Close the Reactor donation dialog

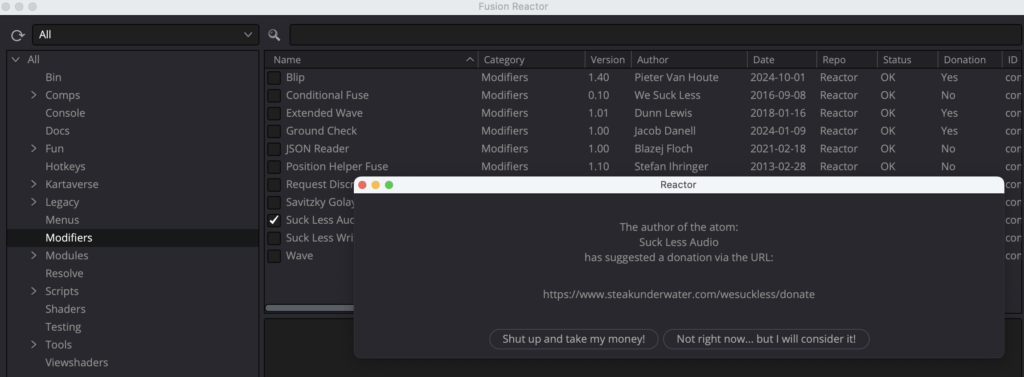pyautogui.click(x=362, y=185)
